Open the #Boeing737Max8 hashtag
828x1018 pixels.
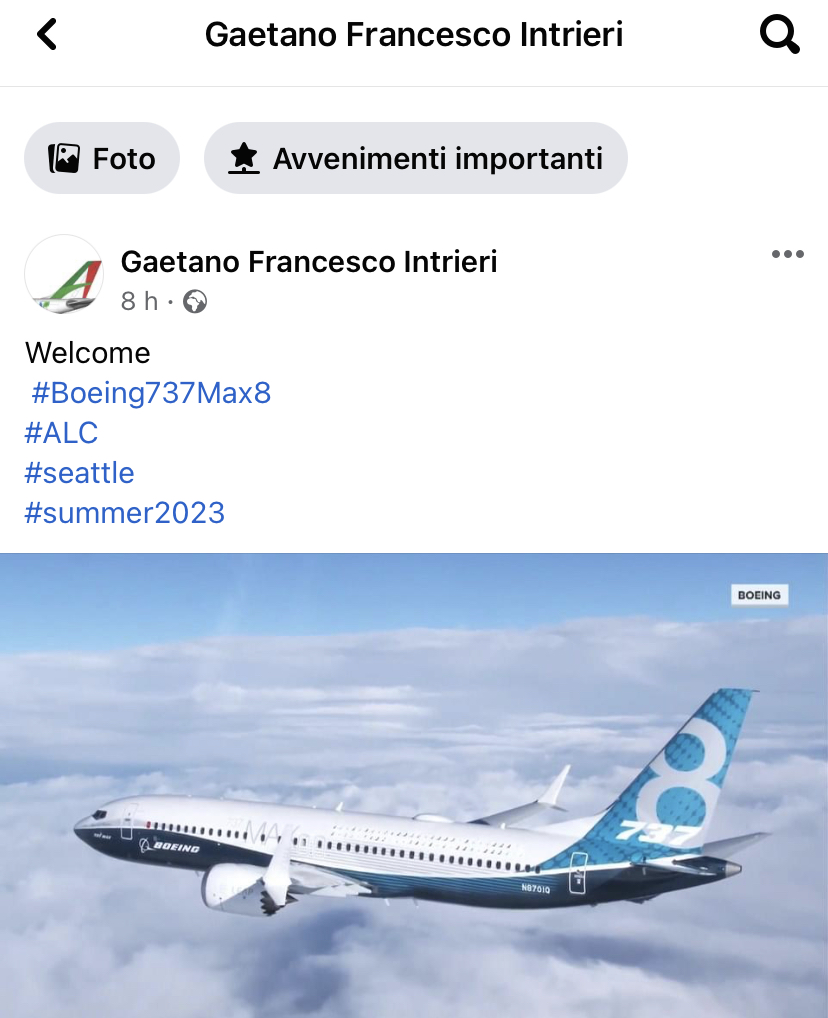151,393
